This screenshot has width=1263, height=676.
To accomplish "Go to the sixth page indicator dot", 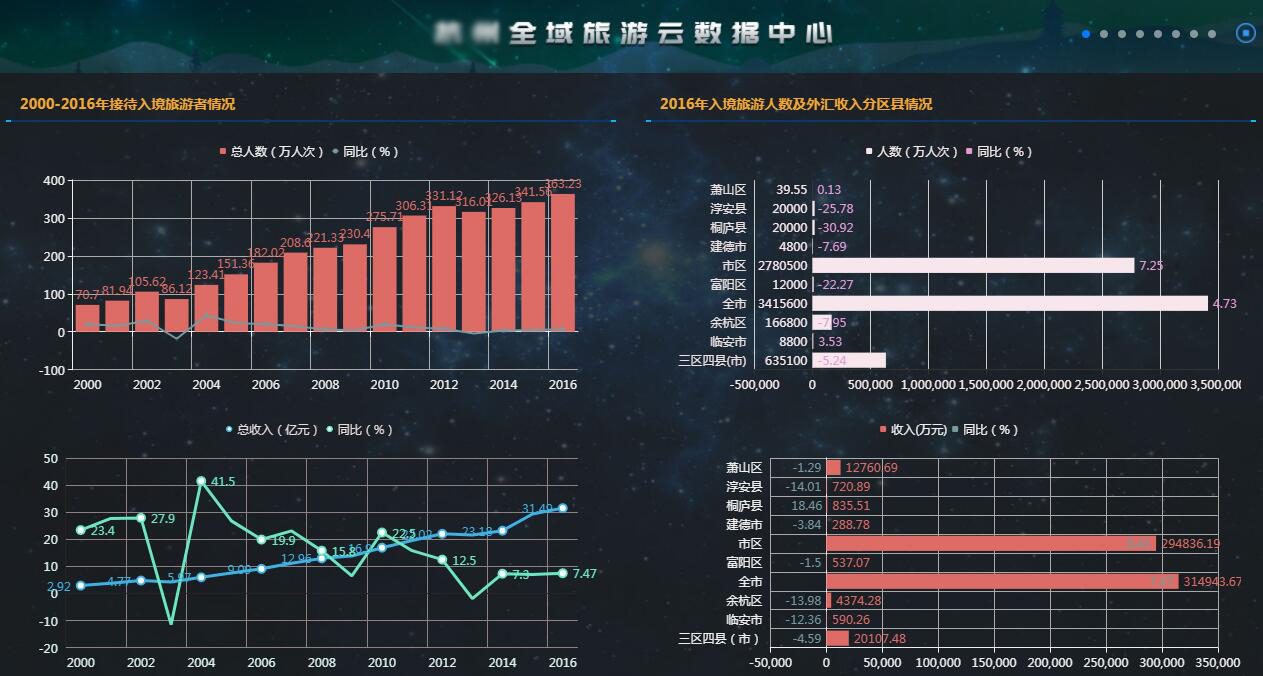I will (1176, 34).
